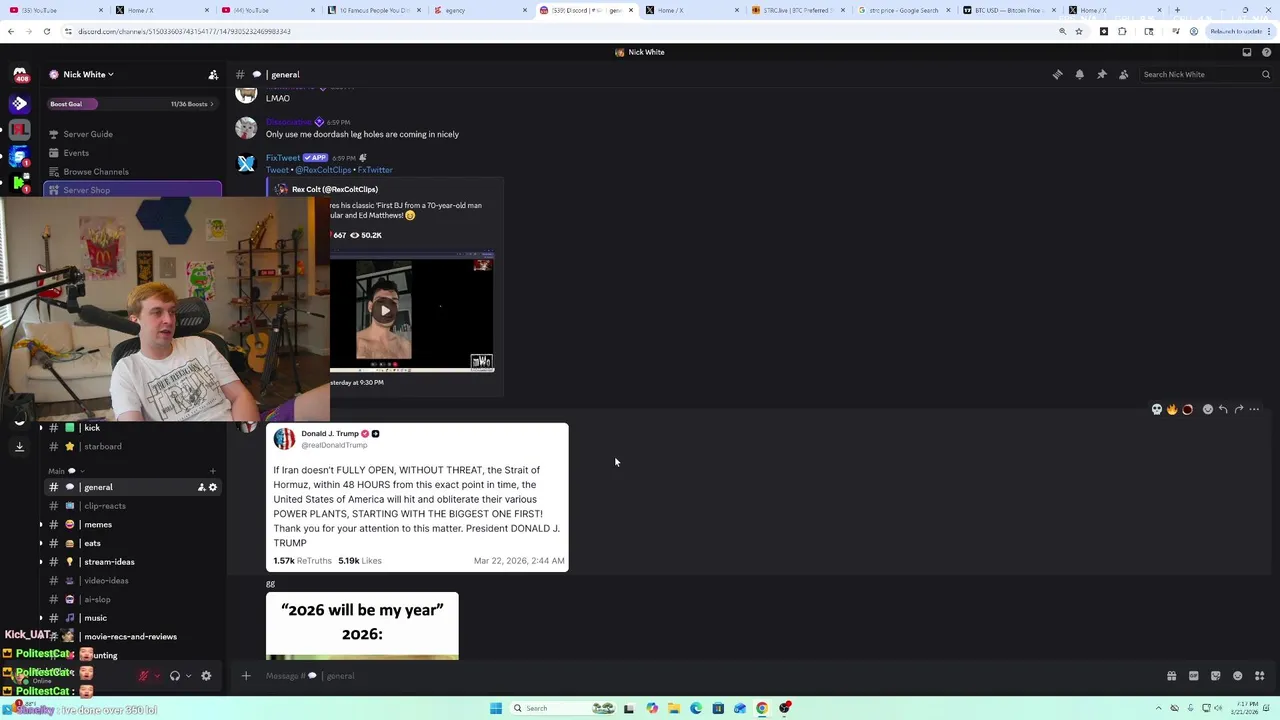Open notification settings bell icon

click(x=1079, y=74)
